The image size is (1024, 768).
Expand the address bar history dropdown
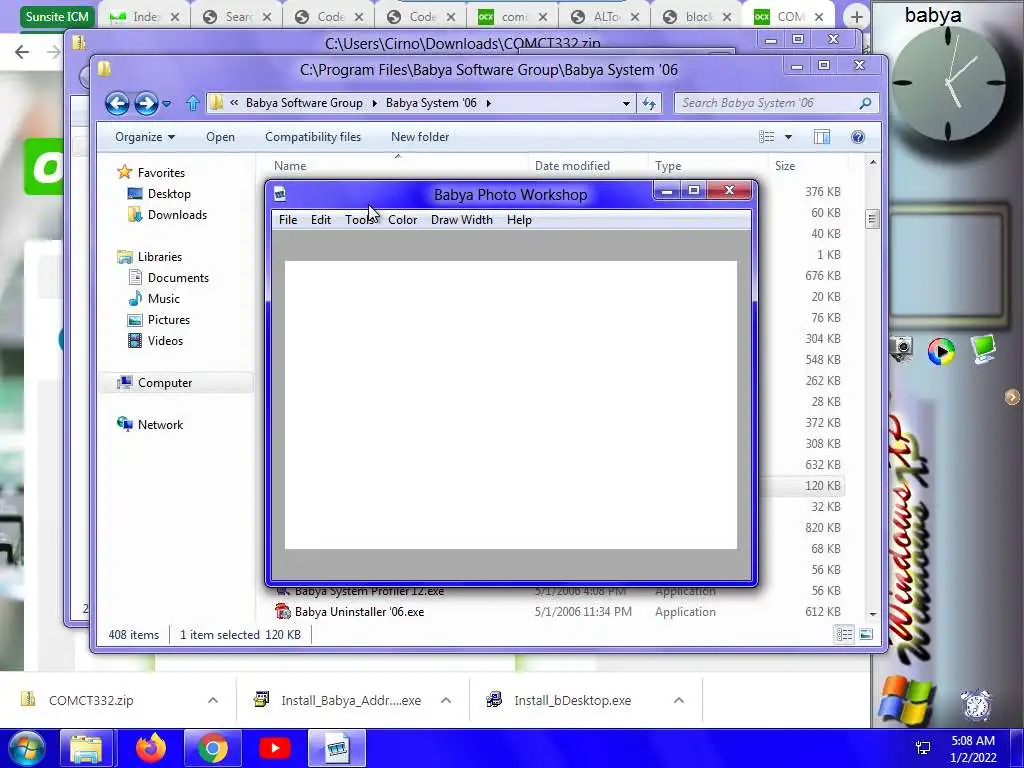(x=626, y=103)
